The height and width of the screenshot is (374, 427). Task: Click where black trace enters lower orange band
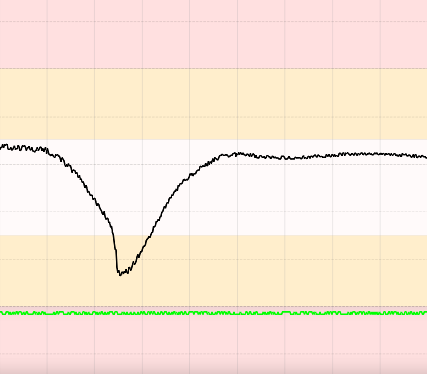click(x=113, y=235)
